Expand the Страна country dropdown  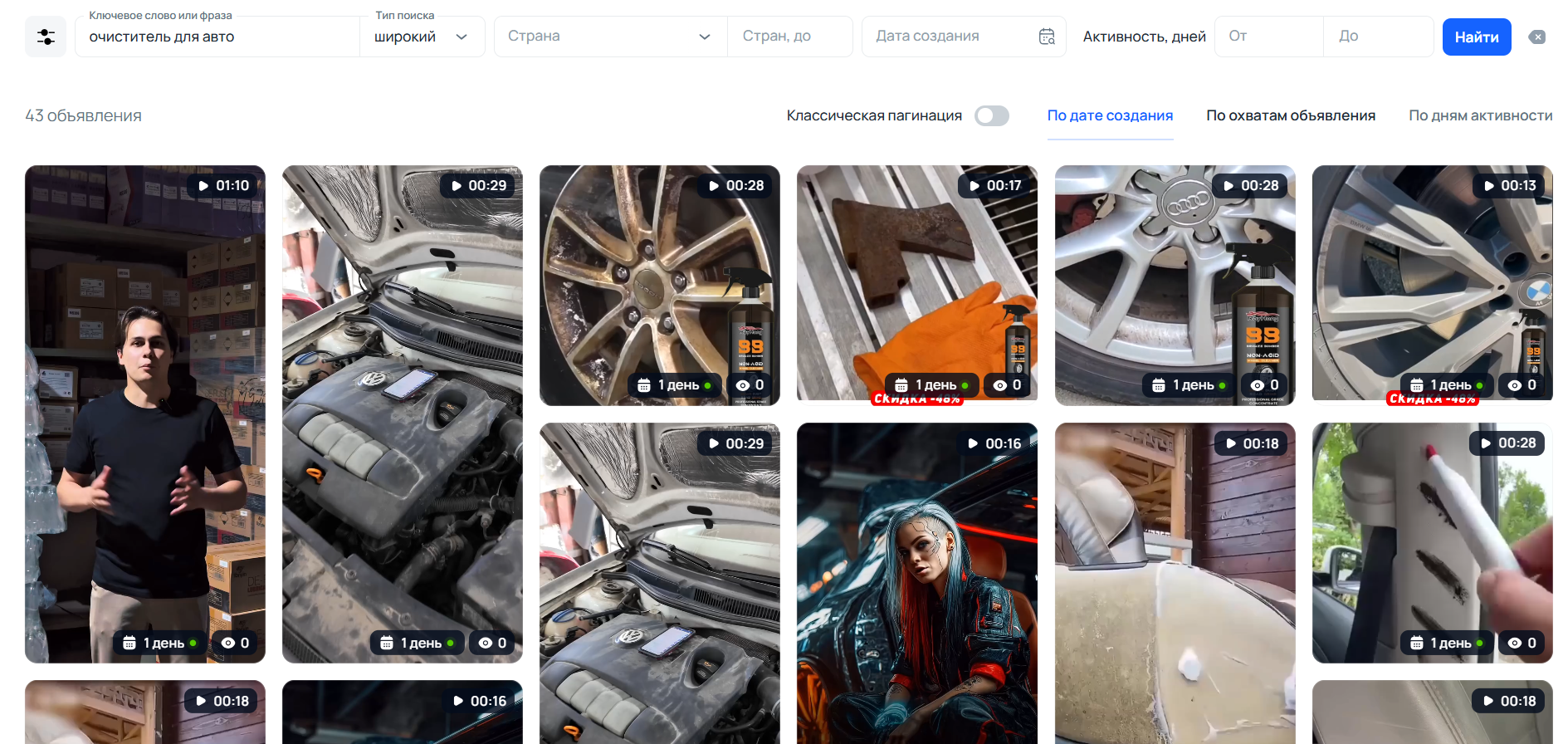pyautogui.click(x=610, y=37)
